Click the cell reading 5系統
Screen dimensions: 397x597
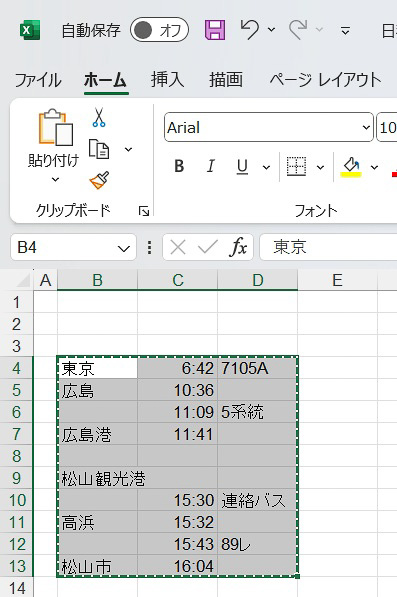tap(258, 412)
